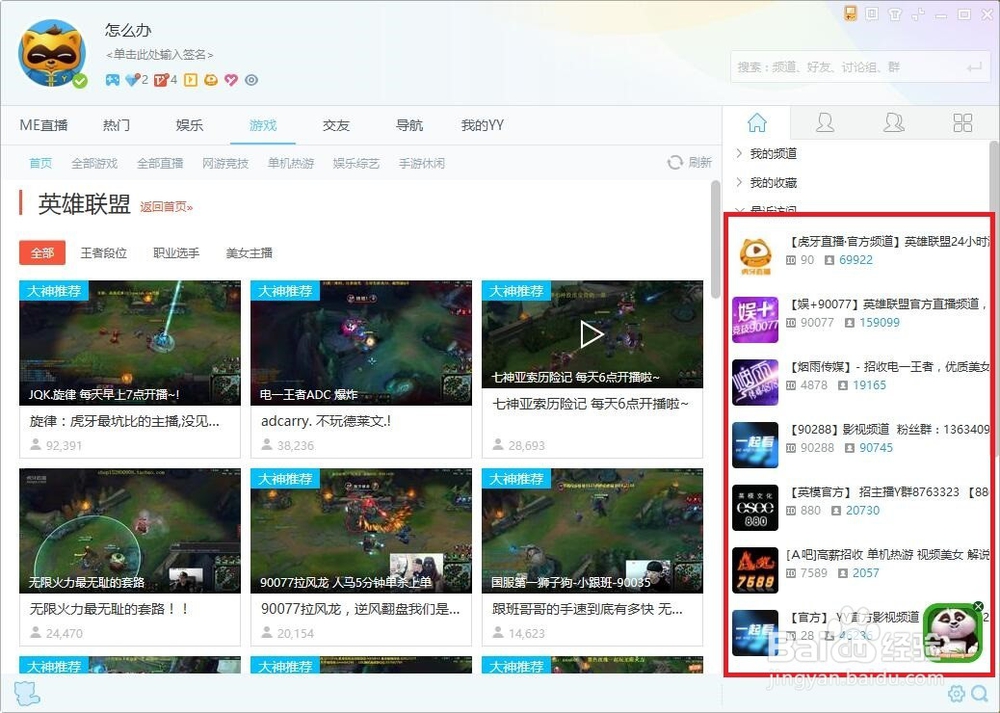
Task: Open the apps grid tab icon
Action: 962,122
